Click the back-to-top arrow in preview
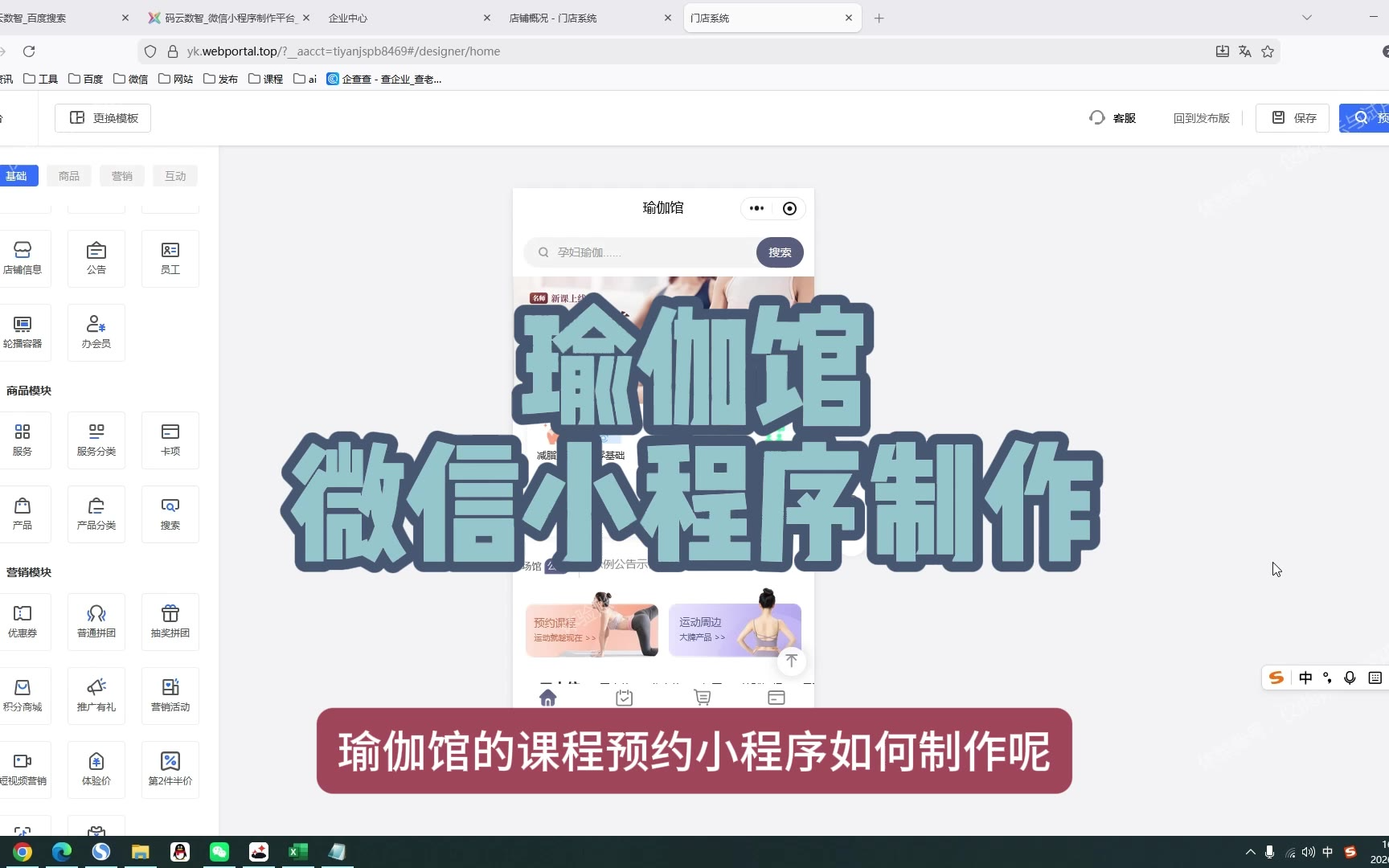The height and width of the screenshot is (868, 1389). coord(792,661)
